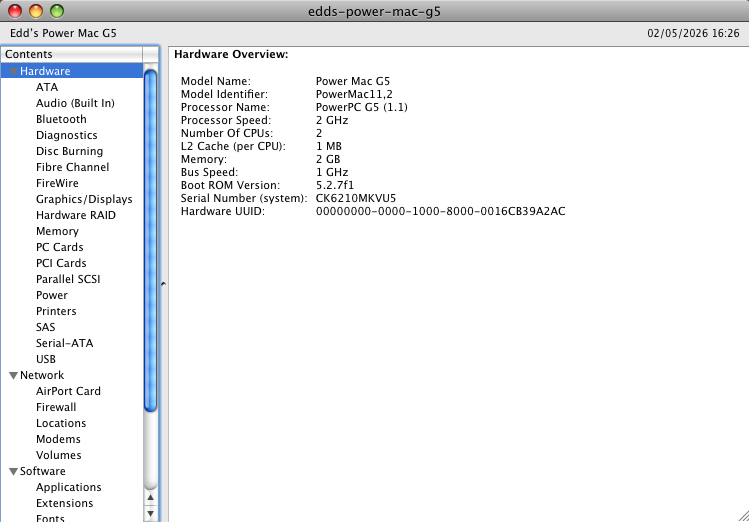Click the L2 Cache value 1 MB
This screenshot has width=749, height=522.
pos(329,146)
